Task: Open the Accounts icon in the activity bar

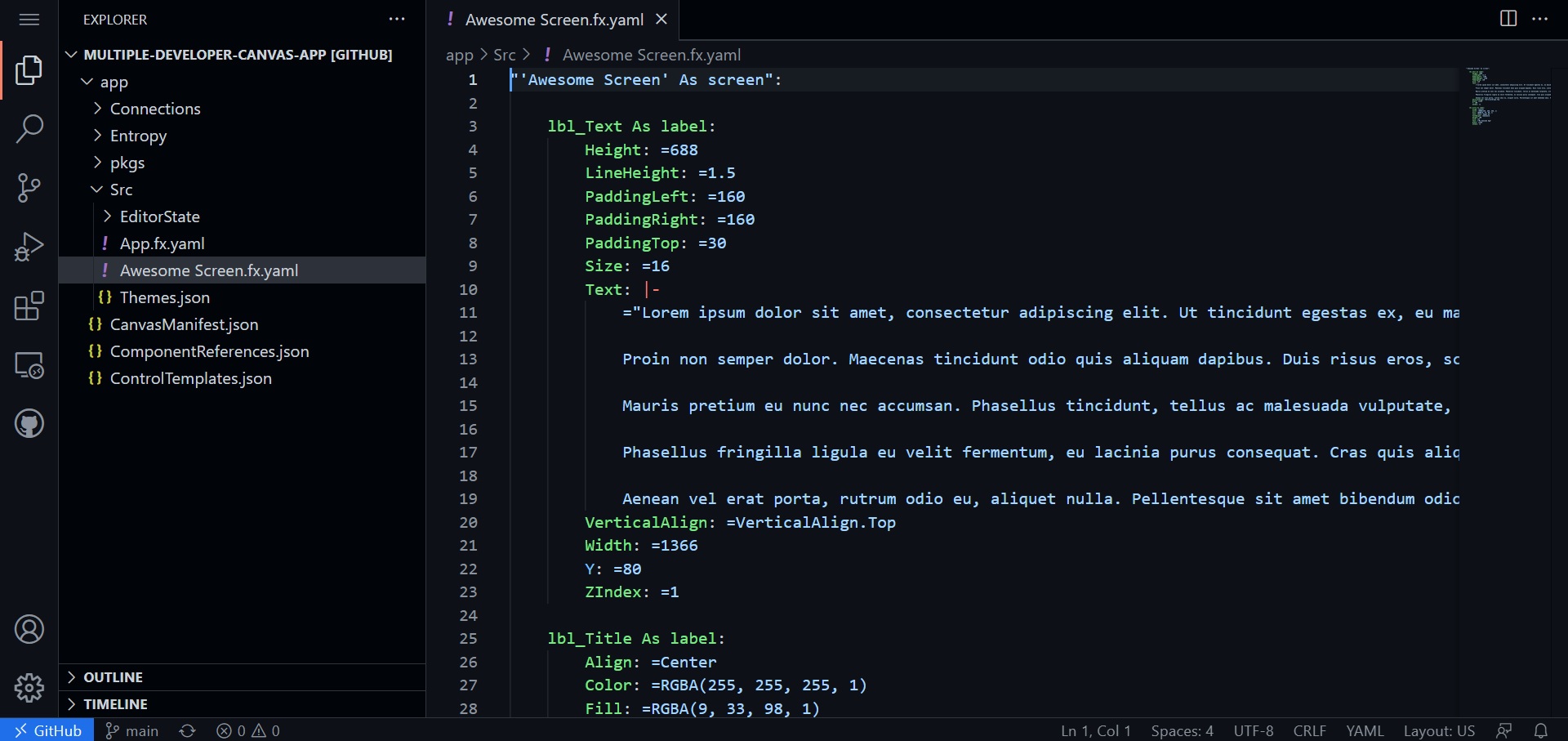Action: 29,629
